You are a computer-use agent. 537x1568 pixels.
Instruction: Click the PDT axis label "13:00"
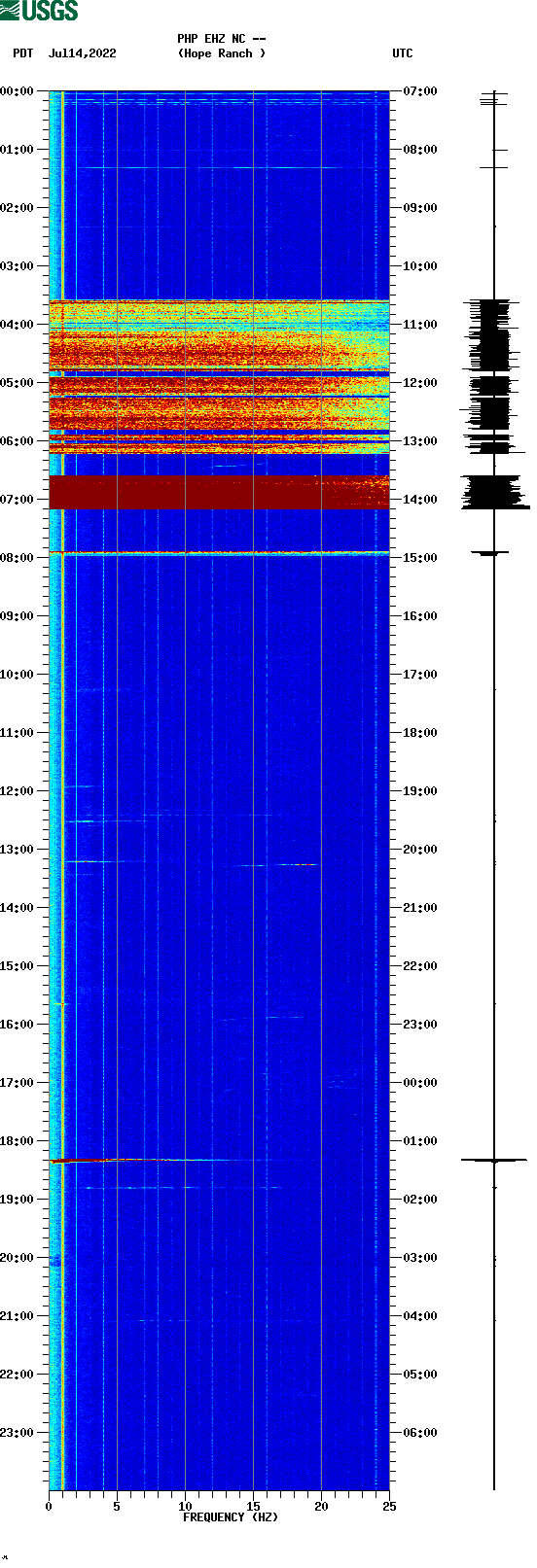(17, 850)
